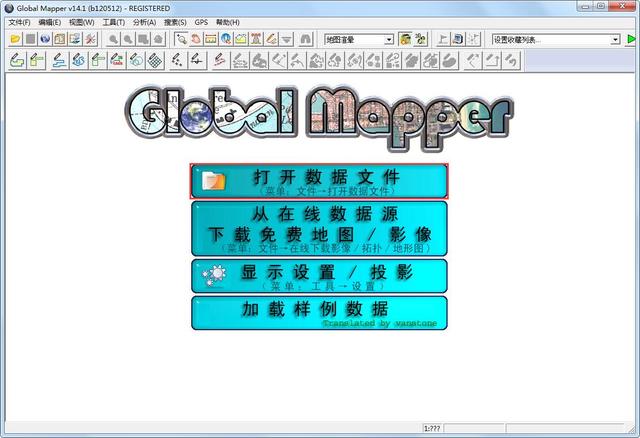The image size is (640, 438).
Task: Click the grayed-out save disk toolbar icon
Action: tap(30, 39)
